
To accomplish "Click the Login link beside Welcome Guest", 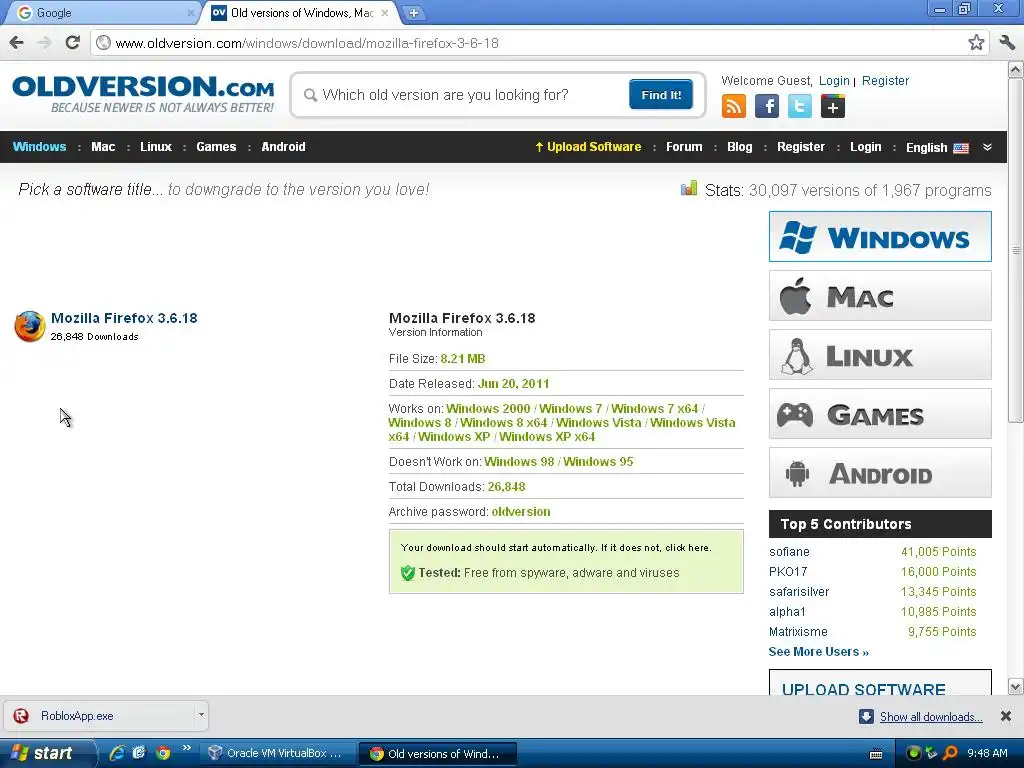I will point(834,80).
